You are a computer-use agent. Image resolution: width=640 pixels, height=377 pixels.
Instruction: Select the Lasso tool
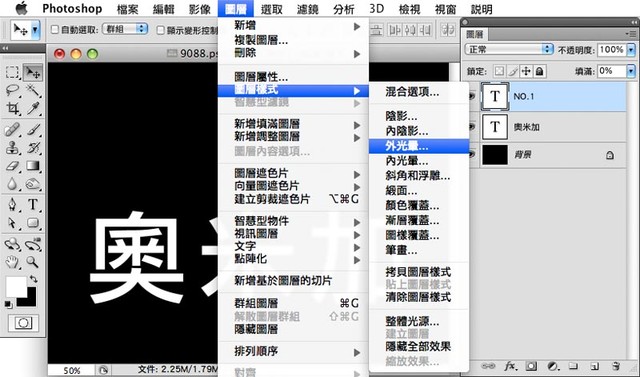(x=12, y=90)
